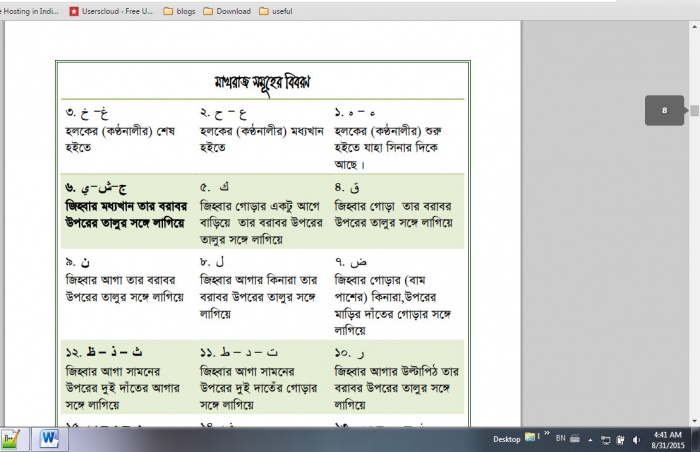Screen dimensions: 700x452
Task: Click the on-screen keyboard tray icon
Action: coord(575,439)
